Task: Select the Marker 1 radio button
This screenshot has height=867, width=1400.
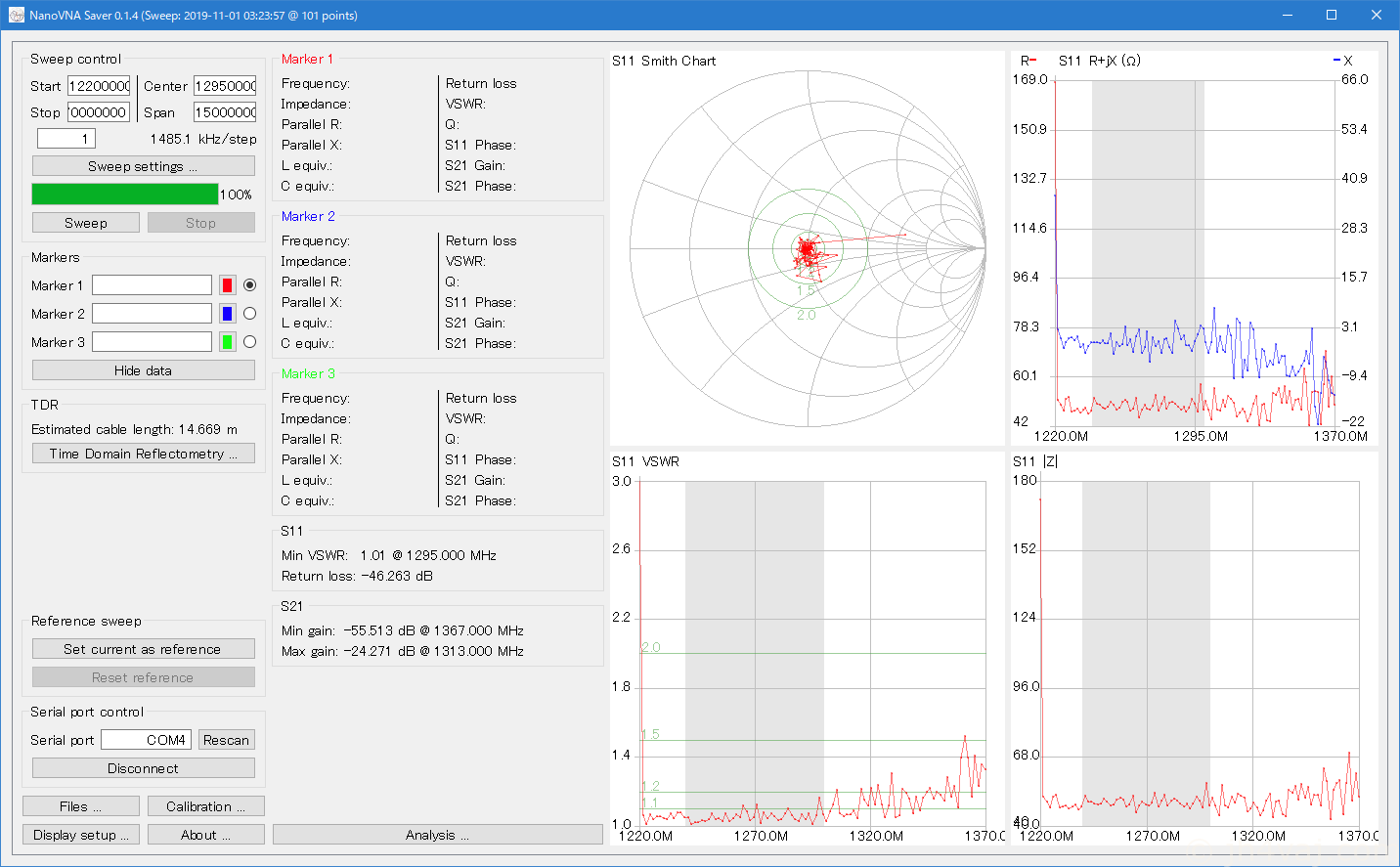Action: pos(250,285)
